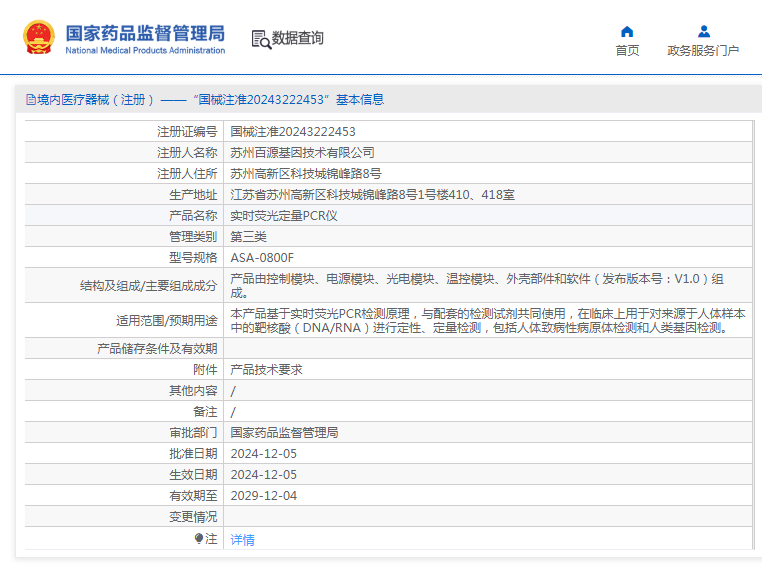Select attachment value 产品技术要求

pyautogui.click(x=266, y=370)
